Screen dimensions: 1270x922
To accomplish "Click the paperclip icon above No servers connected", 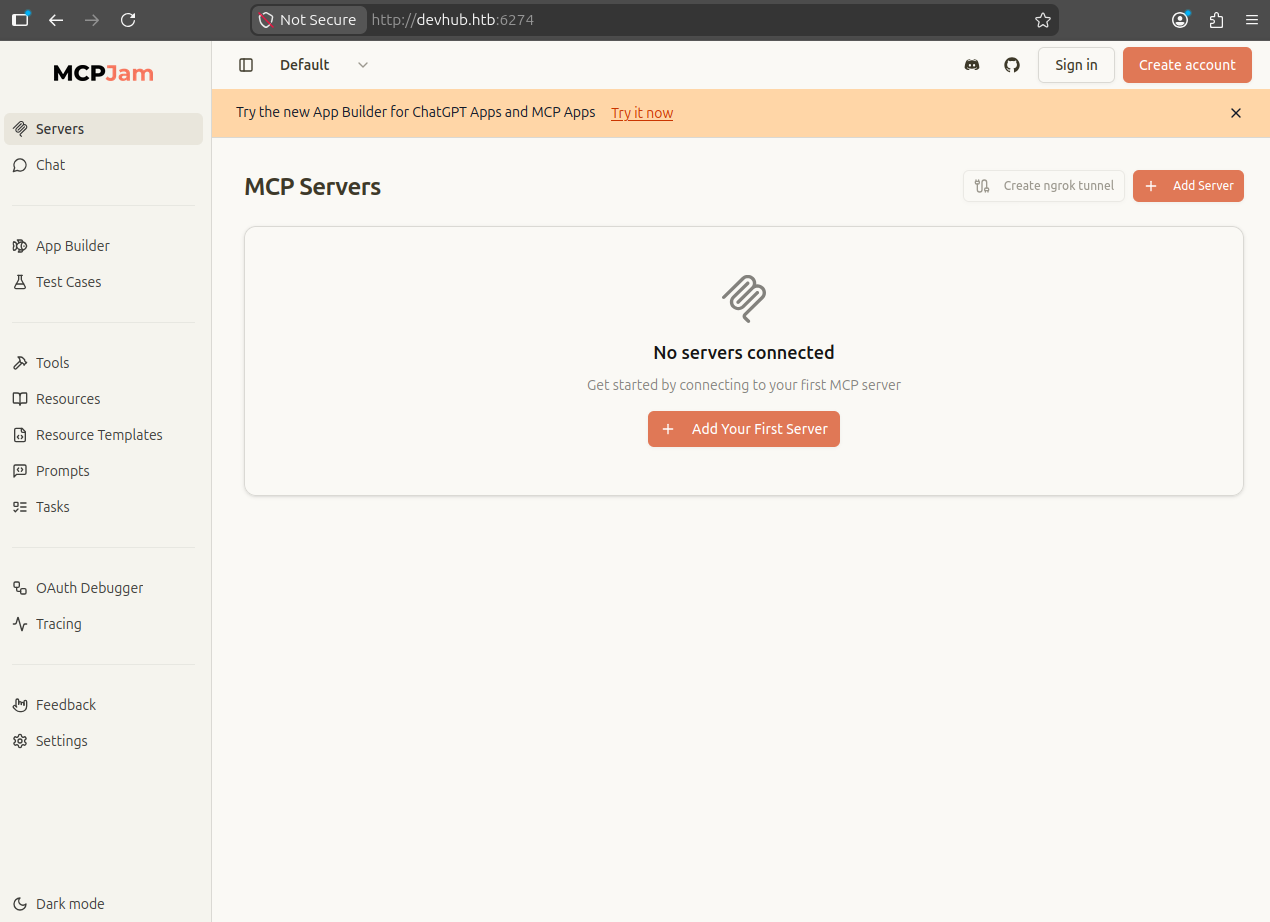I will (x=744, y=299).
